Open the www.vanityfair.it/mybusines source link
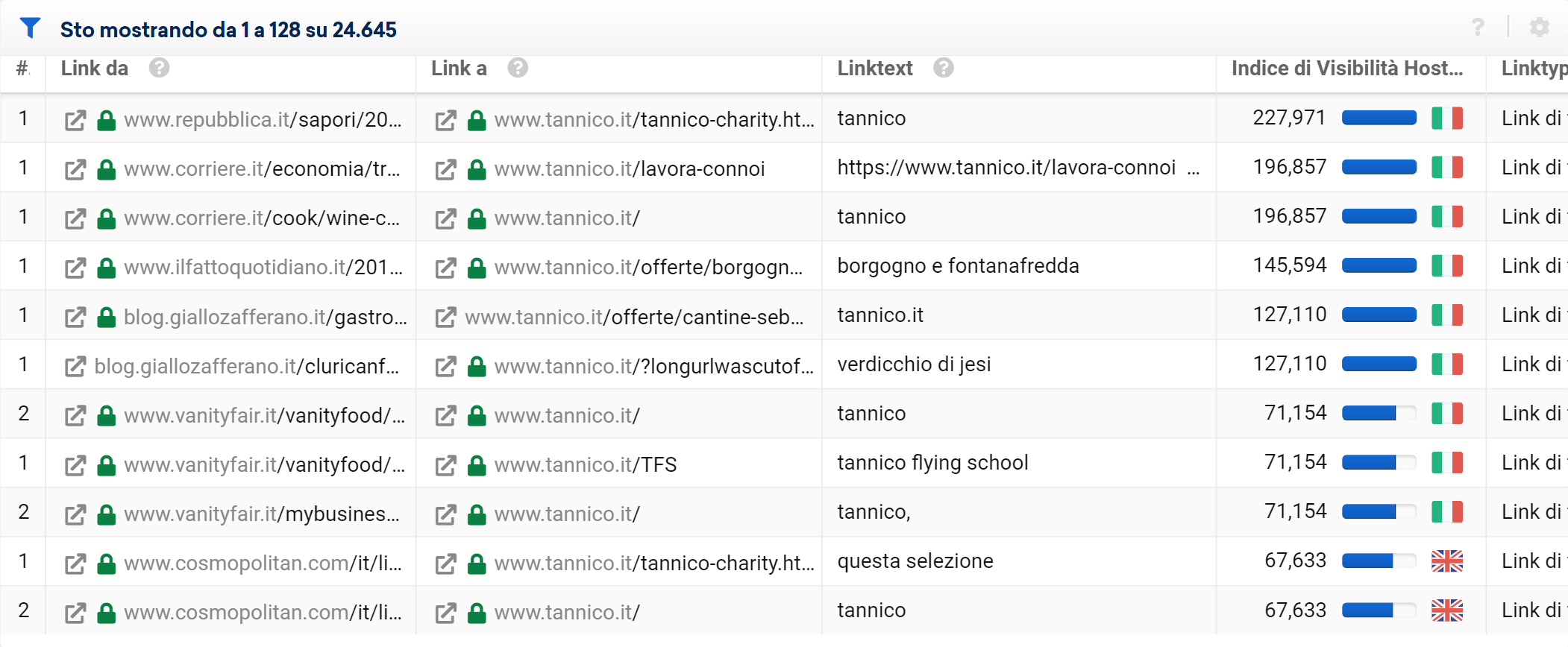1568x647 pixels. [x=262, y=514]
